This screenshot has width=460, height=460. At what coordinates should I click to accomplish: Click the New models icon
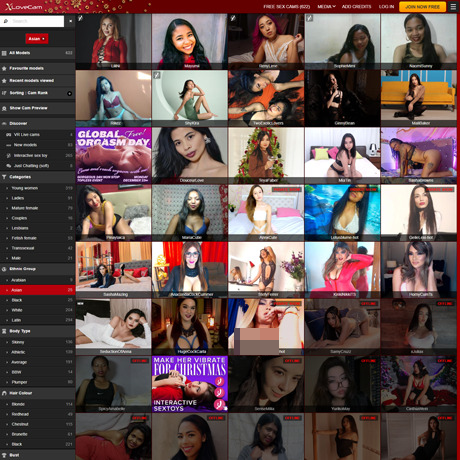[9, 145]
